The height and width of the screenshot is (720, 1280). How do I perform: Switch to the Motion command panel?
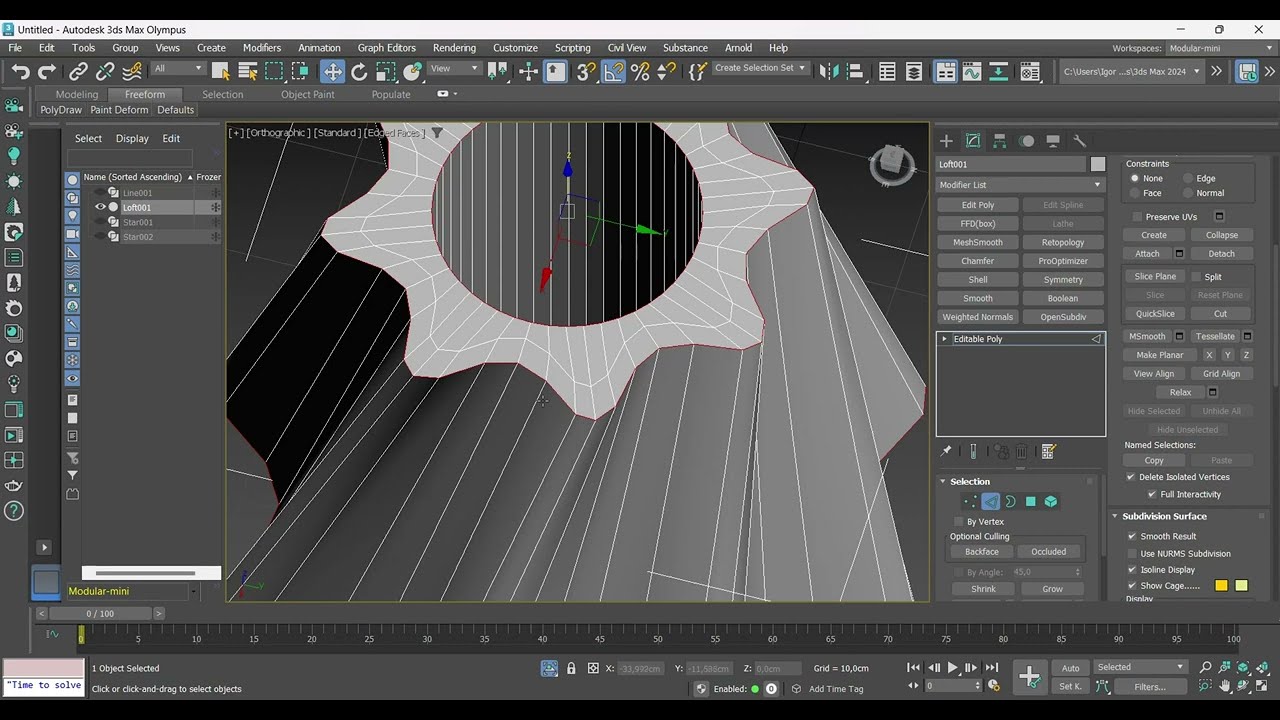1026,141
